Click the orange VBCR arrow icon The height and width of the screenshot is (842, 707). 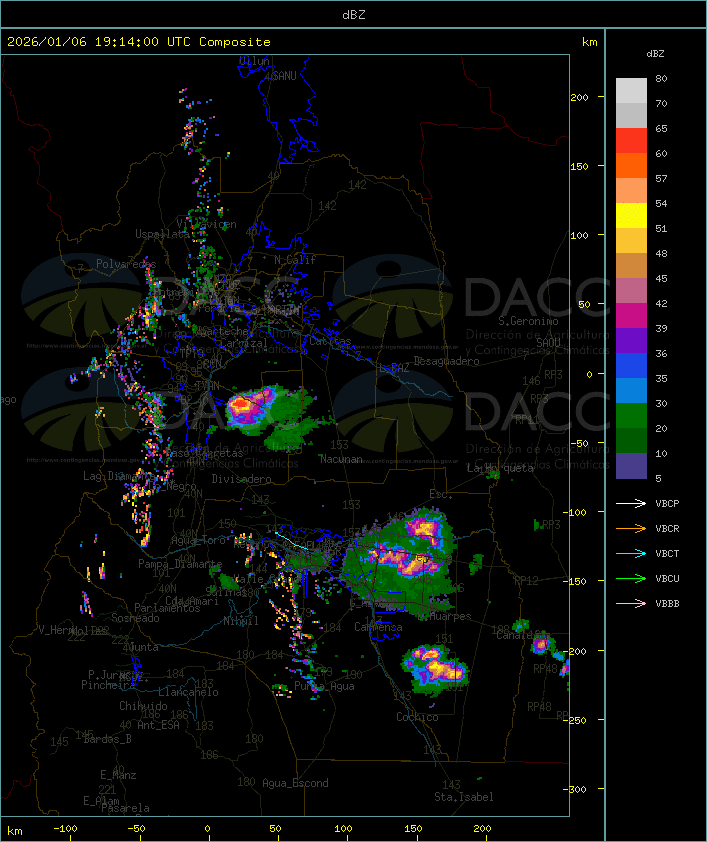point(631,528)
